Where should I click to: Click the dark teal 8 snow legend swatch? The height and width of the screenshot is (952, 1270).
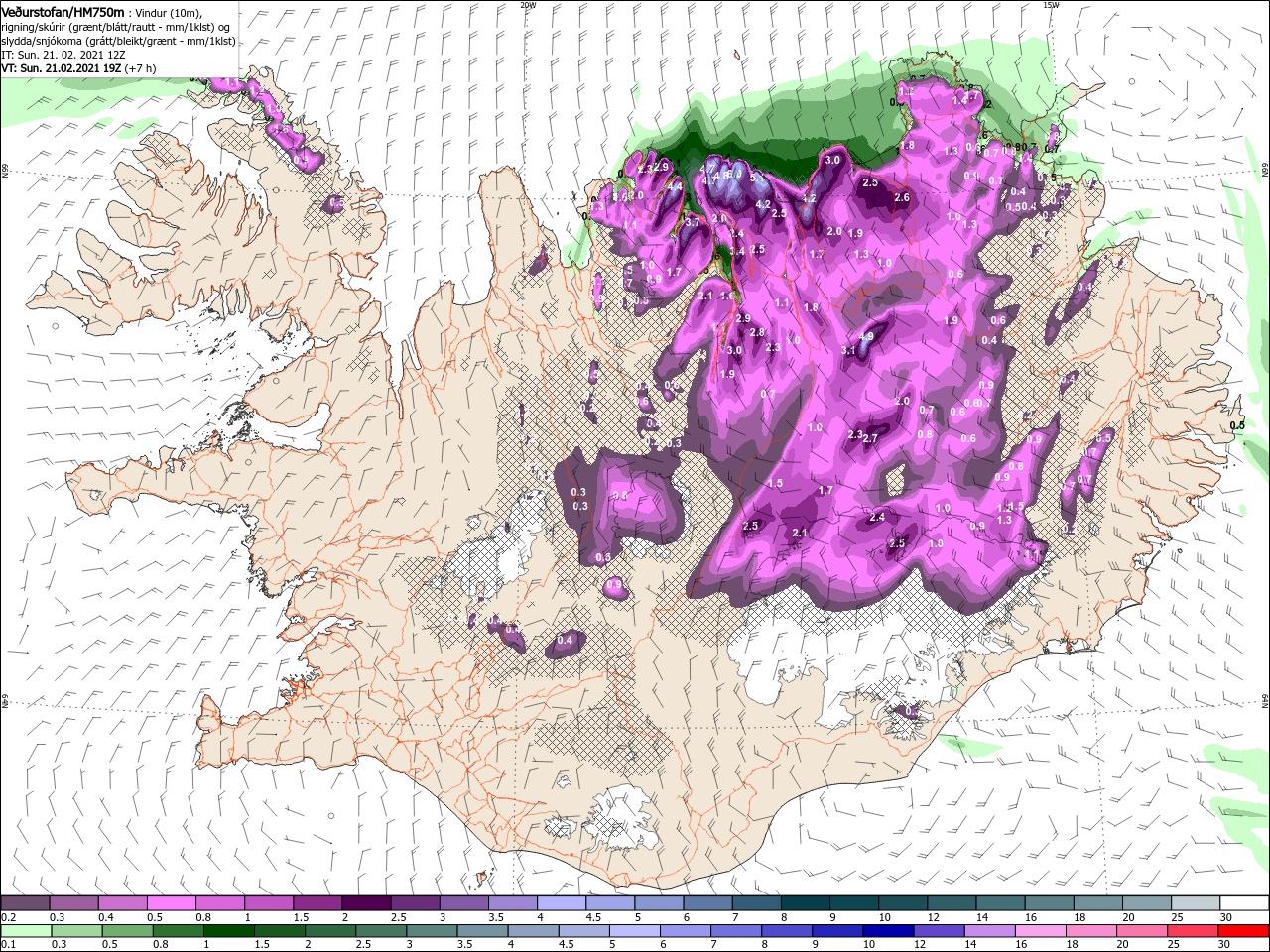804,903
